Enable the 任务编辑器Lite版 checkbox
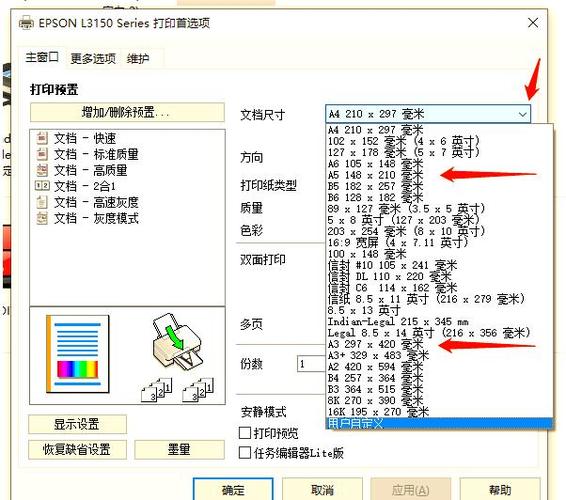The height and width of the screenshot is (500, 566). (245, 453)
